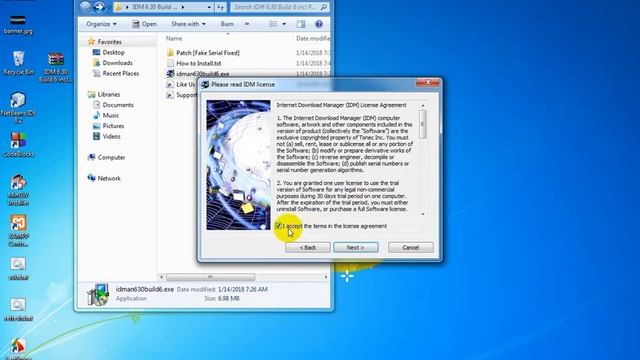The height and width of the screenshot is (360, 640).
Task: Open the Recycle Bin desktop icon
Action: [18, 63]
